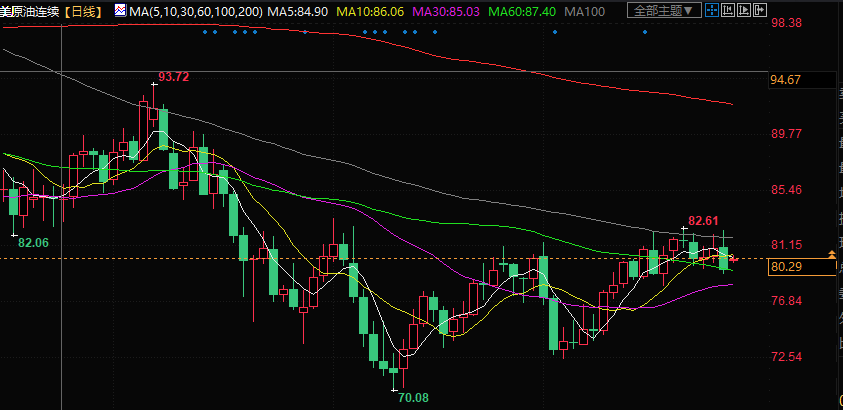Click the small chart icon before MA parameters
The image size is (843, 410).
pyautogui.click(x=120, y=11)
